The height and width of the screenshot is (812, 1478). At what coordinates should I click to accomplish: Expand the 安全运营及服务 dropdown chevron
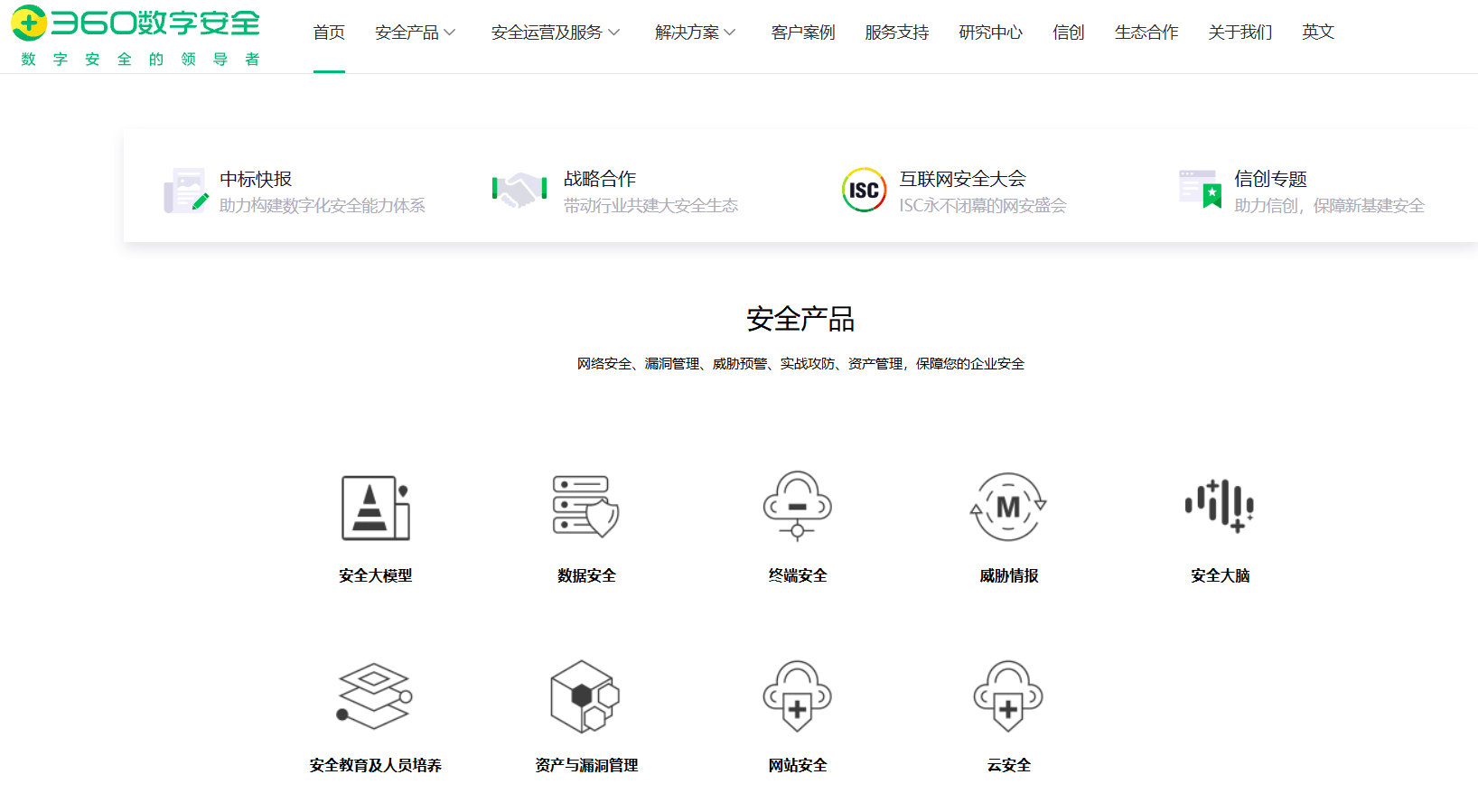[x=614, y=33]
